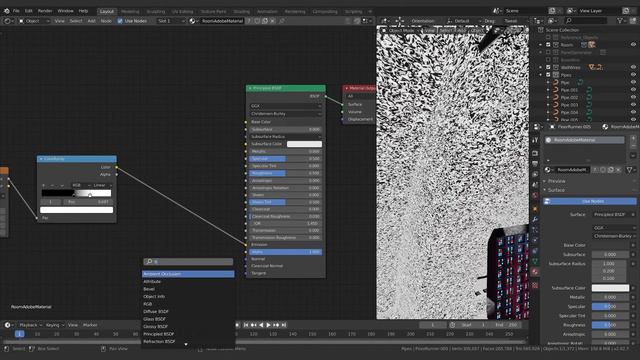This screenshot has width=640, height=360.
Task: Open the node editor Node menu
Action: (x=106, y=21)
